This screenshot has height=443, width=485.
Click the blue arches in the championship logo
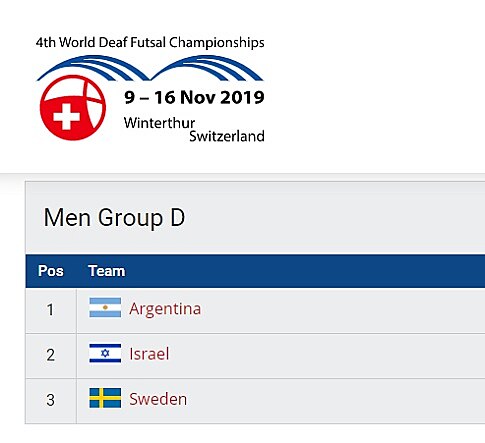coord(150,68)
